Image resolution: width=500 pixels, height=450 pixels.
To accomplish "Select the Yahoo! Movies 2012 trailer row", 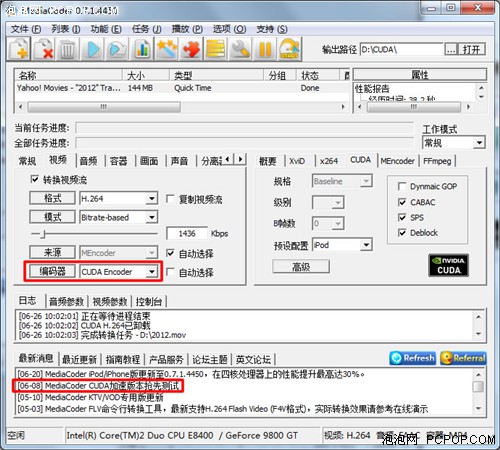I will pos(181,88).
